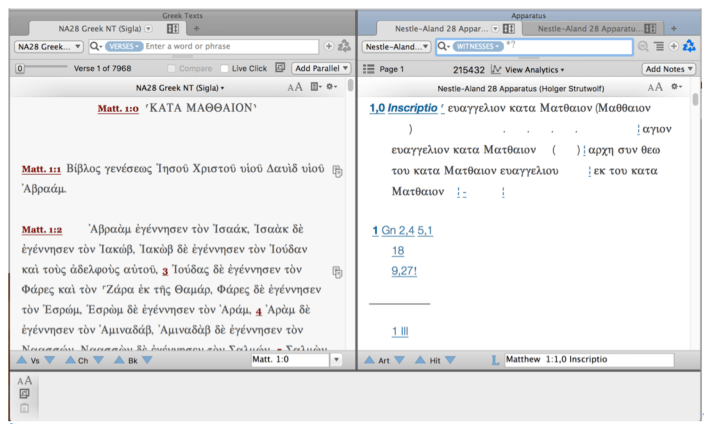Click the book layout icon next to the NA28 tab
The width and height of the screenshot is (704, 424).
173,28
